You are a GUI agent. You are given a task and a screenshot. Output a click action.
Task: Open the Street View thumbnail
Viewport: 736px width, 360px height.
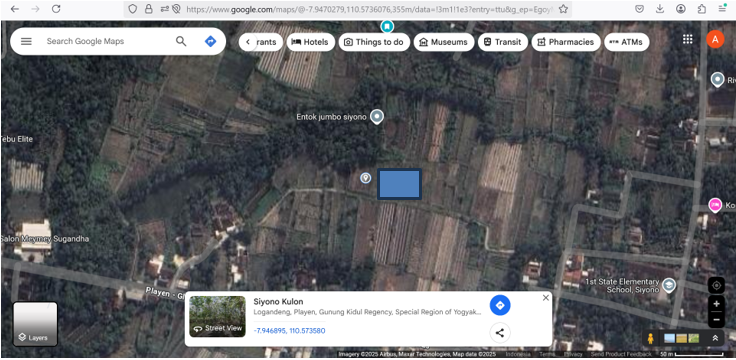(x=217, y=316)
